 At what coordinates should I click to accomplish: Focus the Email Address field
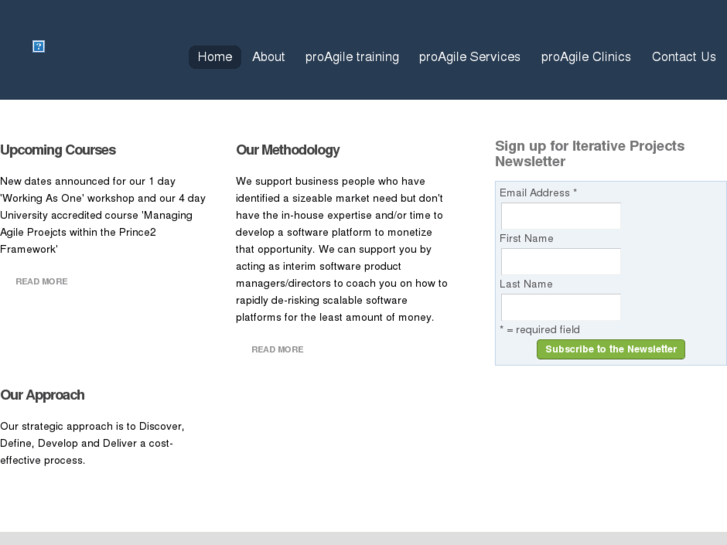(x=561, y=216)
